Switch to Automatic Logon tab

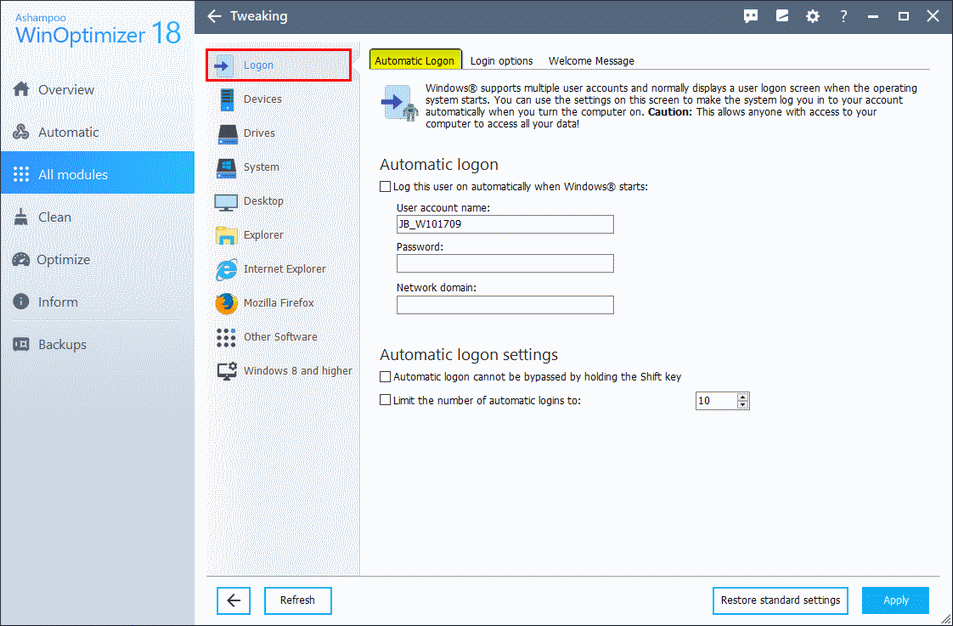415,61
